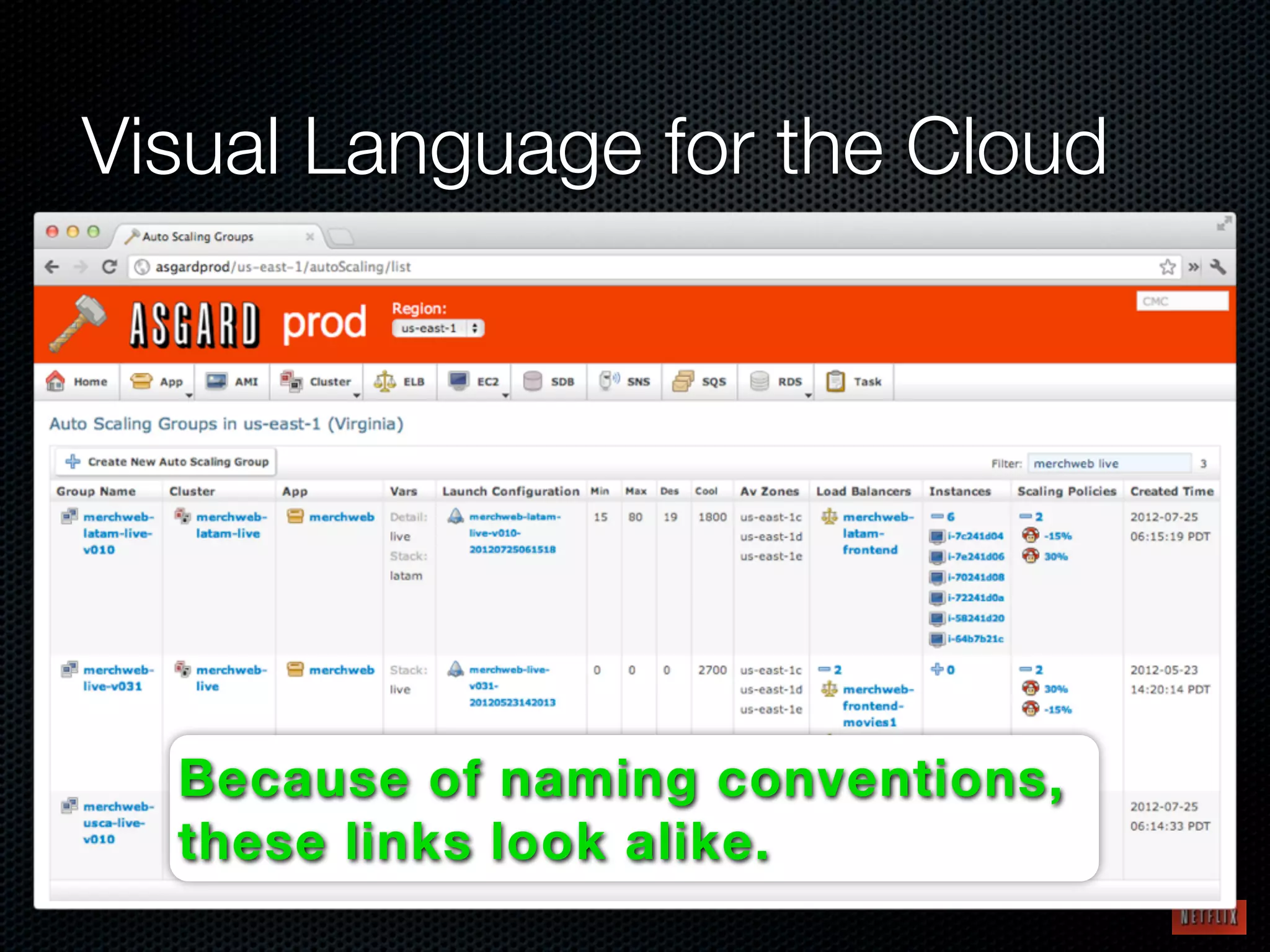Screen dimensions: 1270x952
Task: Sort by Group Name column header
Action: point(96,491)
